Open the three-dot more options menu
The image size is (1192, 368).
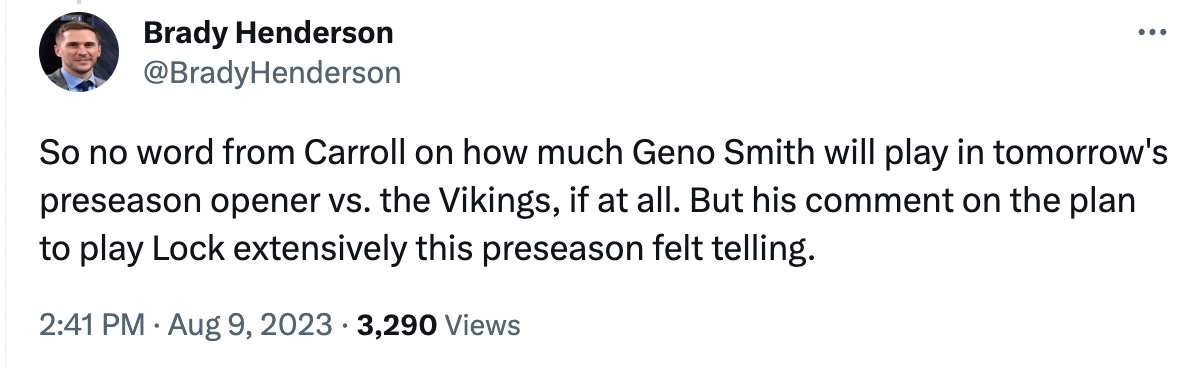click(1152, 33)
